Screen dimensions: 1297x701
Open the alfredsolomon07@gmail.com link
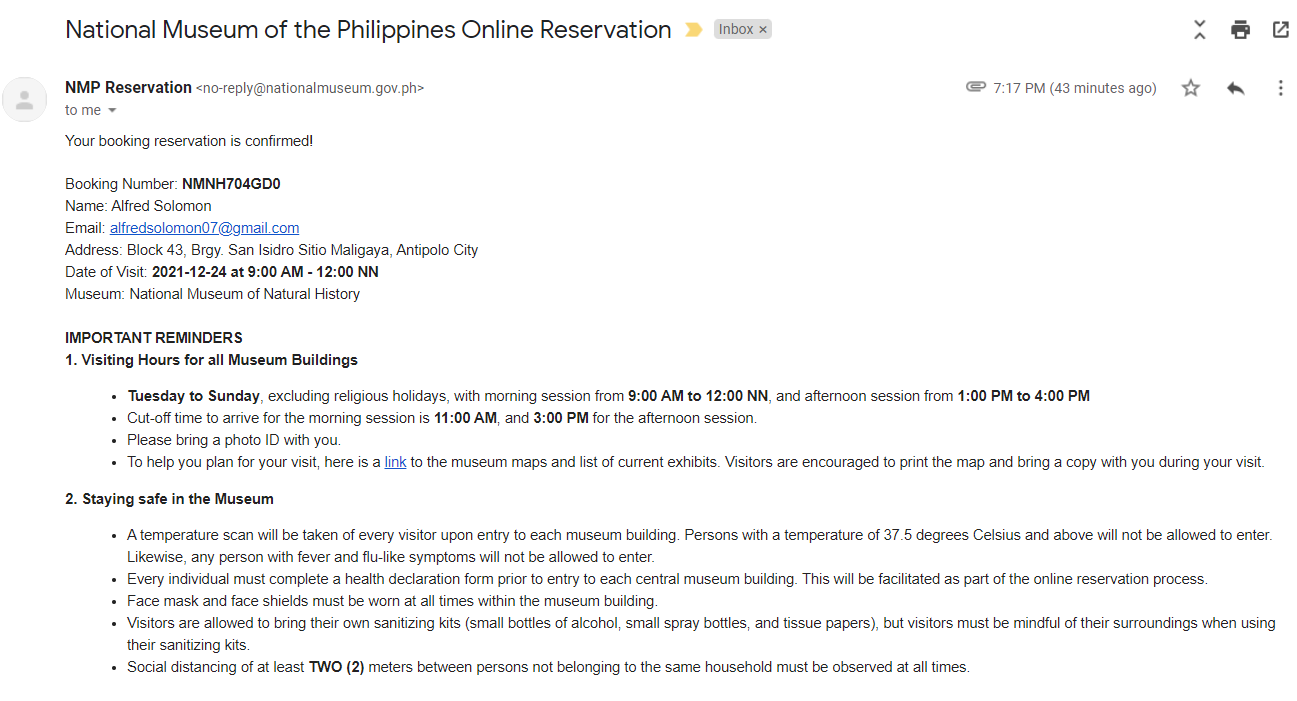tap(204, 228)
